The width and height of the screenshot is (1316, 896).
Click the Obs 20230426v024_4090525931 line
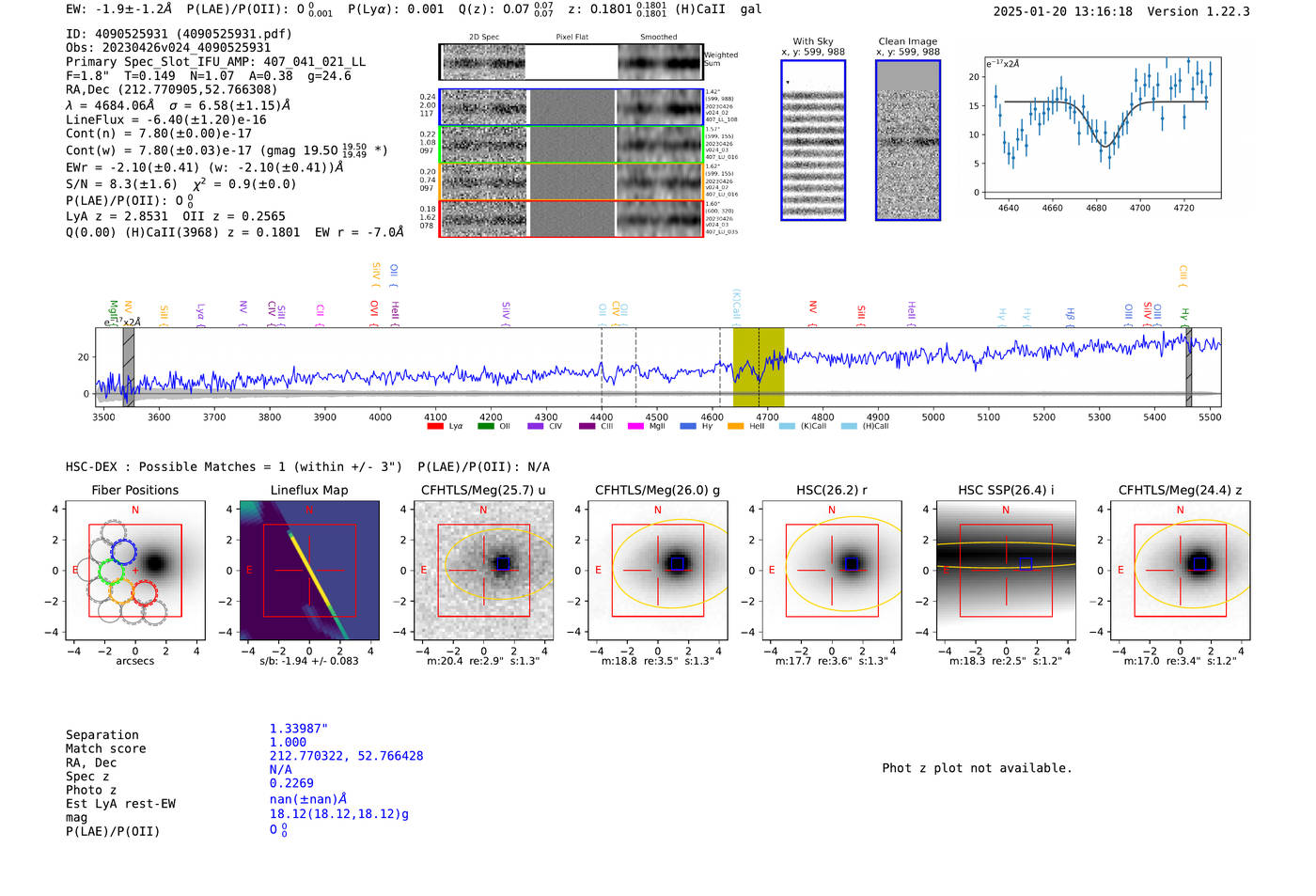(168, 48)
